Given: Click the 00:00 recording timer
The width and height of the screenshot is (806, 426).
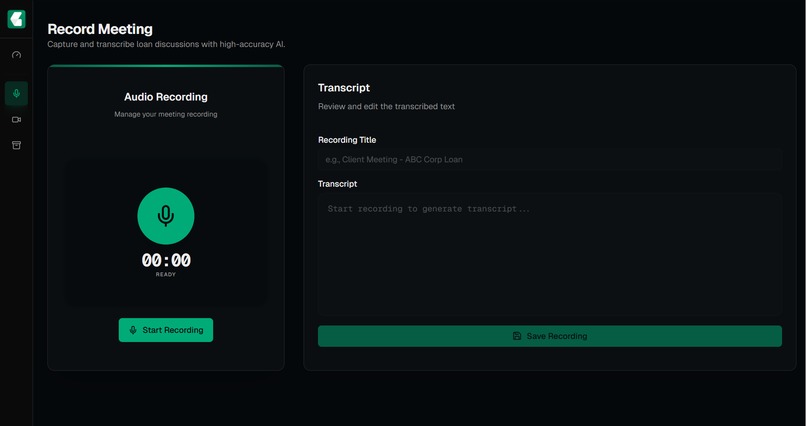Looking at the screenshot, I should tap(166, 261).
